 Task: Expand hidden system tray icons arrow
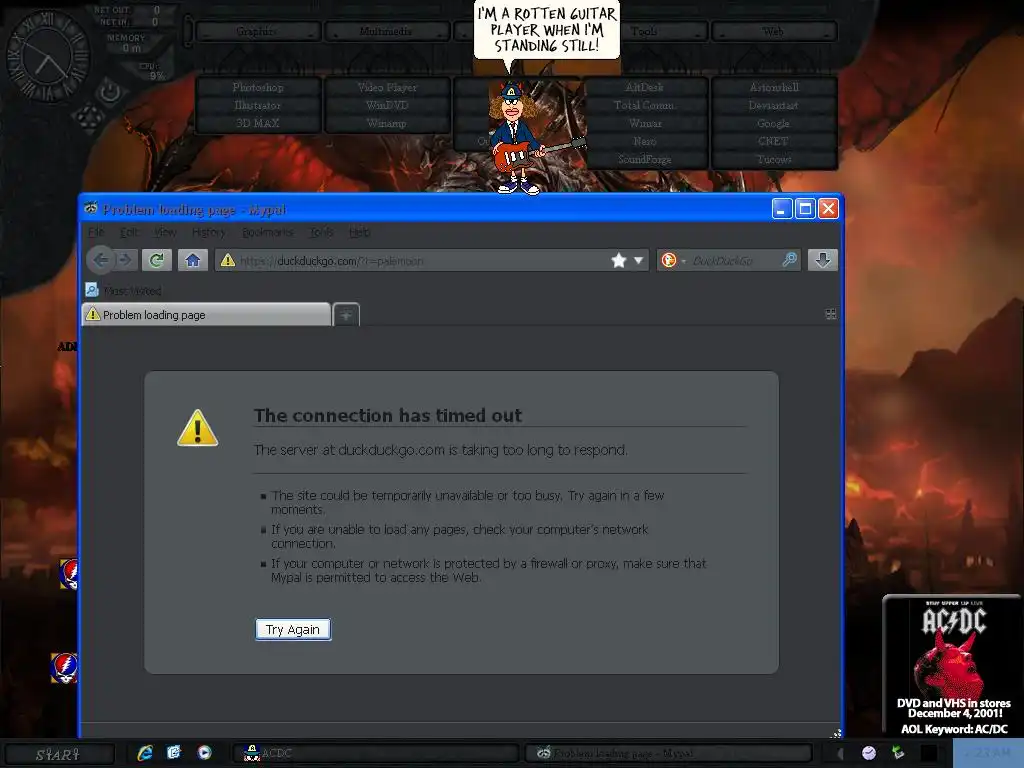[x=840, y=754]
